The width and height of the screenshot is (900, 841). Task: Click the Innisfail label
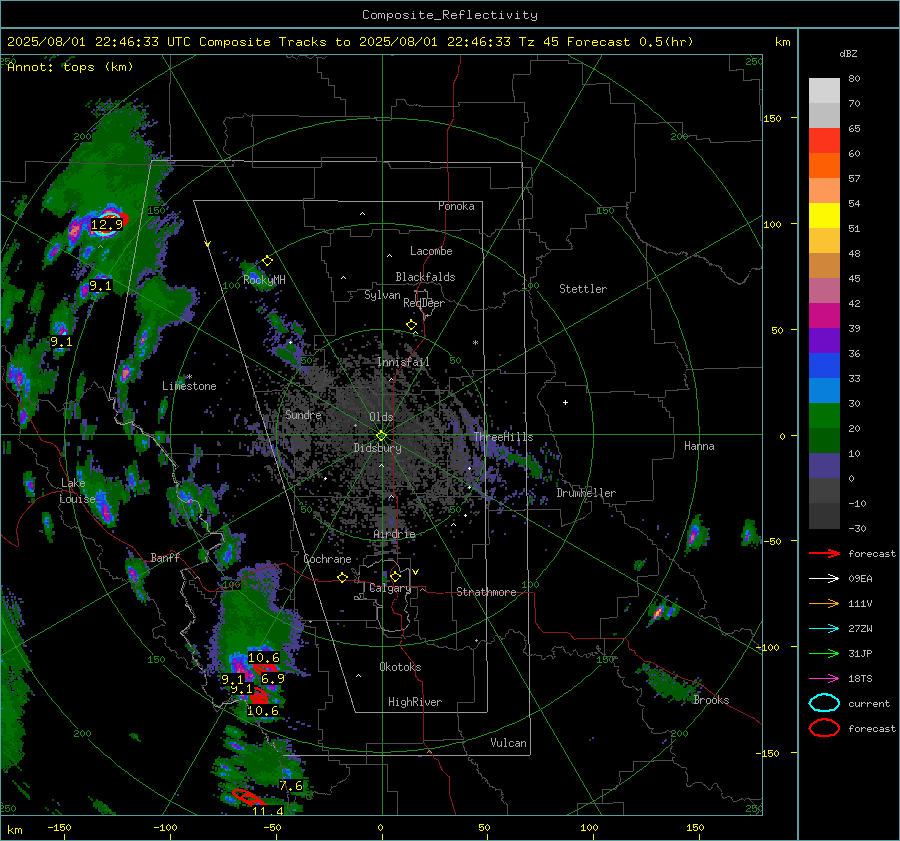[403, 362]
